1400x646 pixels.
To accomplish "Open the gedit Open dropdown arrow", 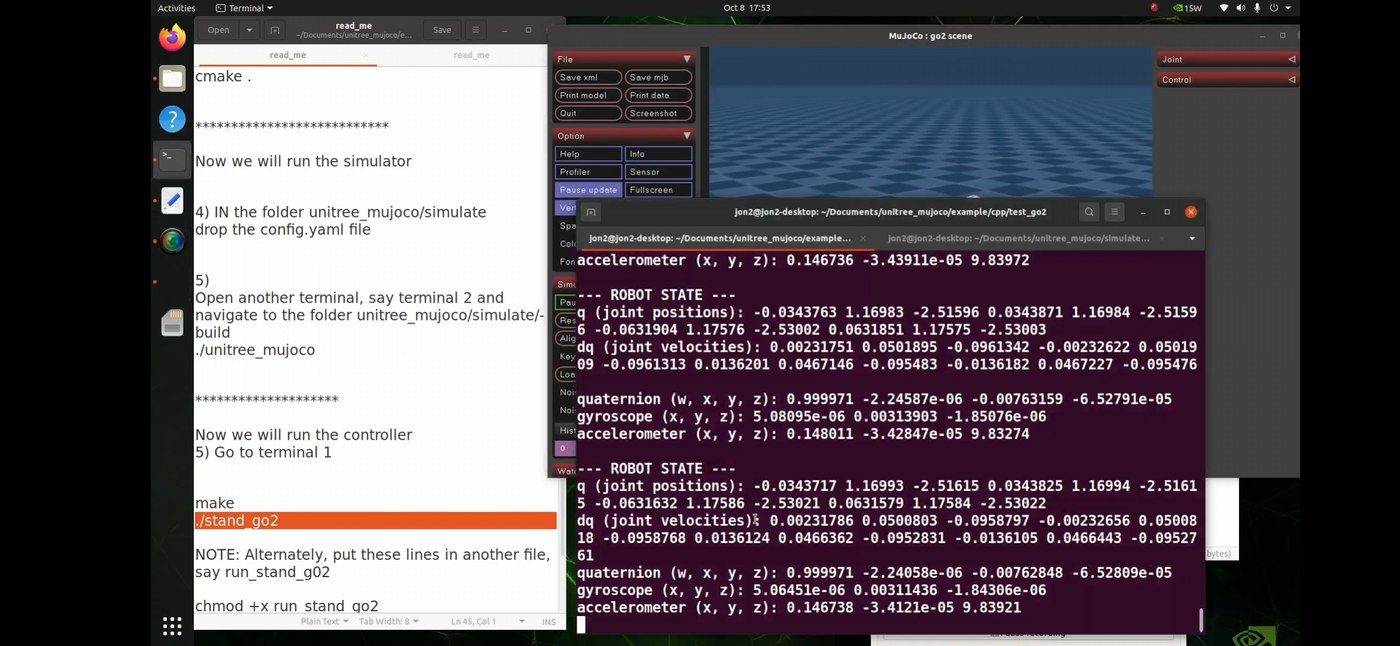I will click(250, 30).
